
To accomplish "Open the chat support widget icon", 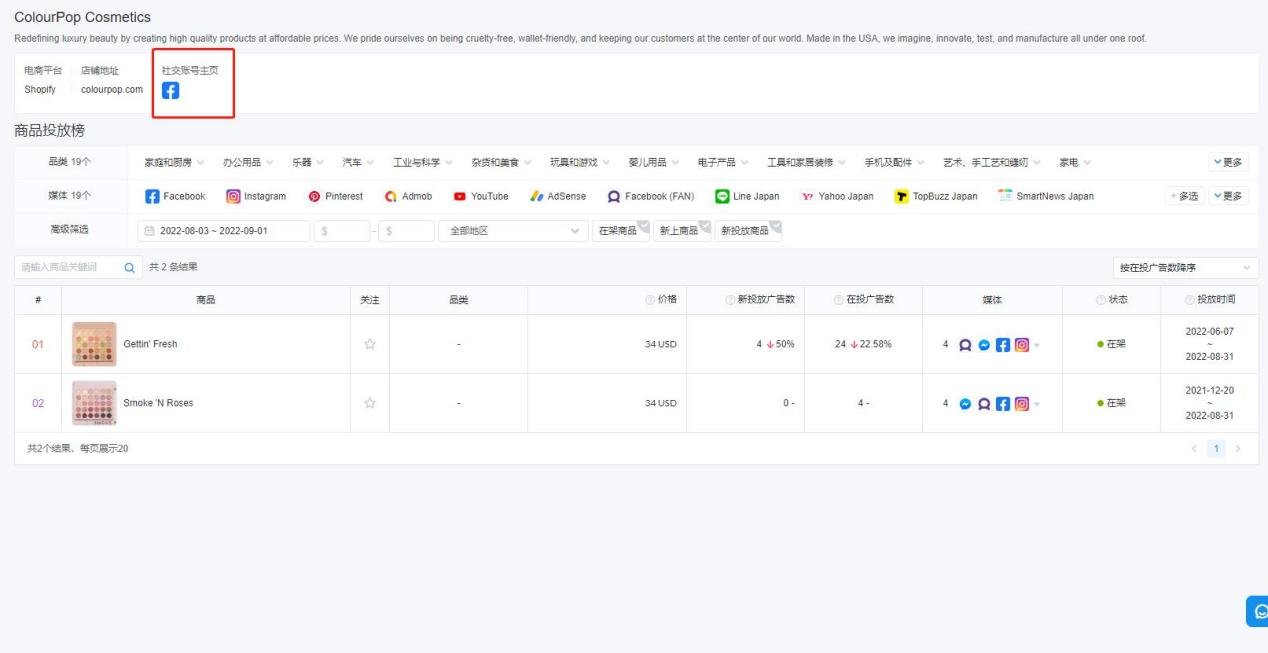I will [1259, 612].
